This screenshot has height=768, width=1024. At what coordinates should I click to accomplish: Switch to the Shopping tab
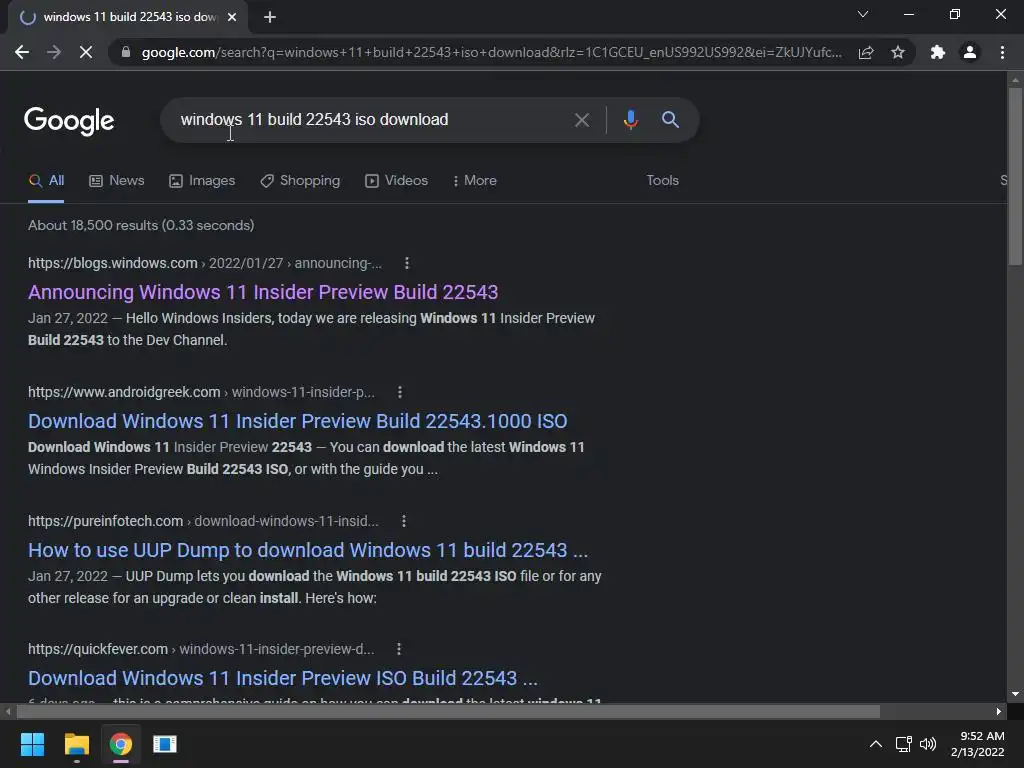[300, 181]
